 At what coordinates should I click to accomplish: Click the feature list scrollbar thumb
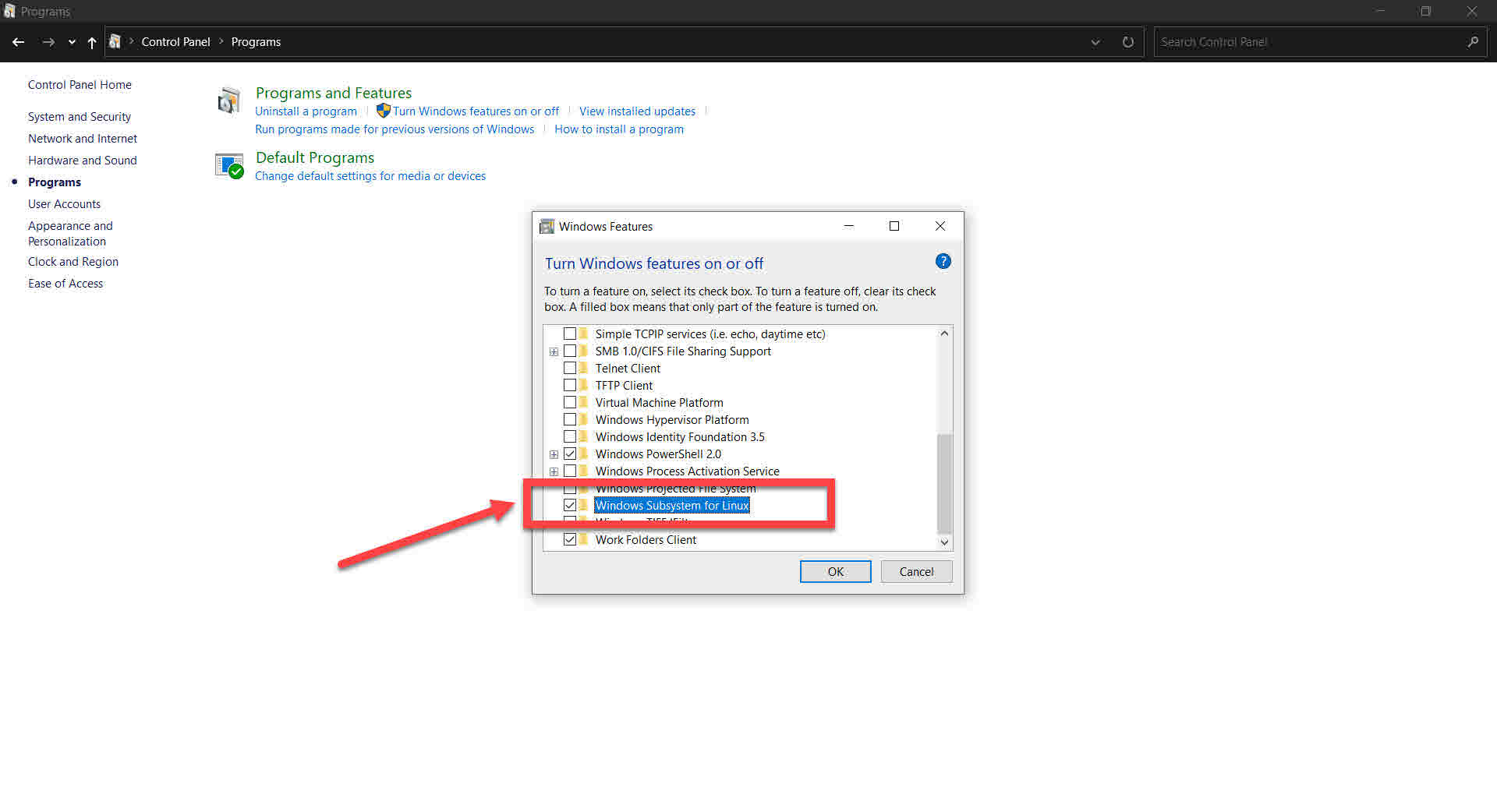tap(944, 483)
